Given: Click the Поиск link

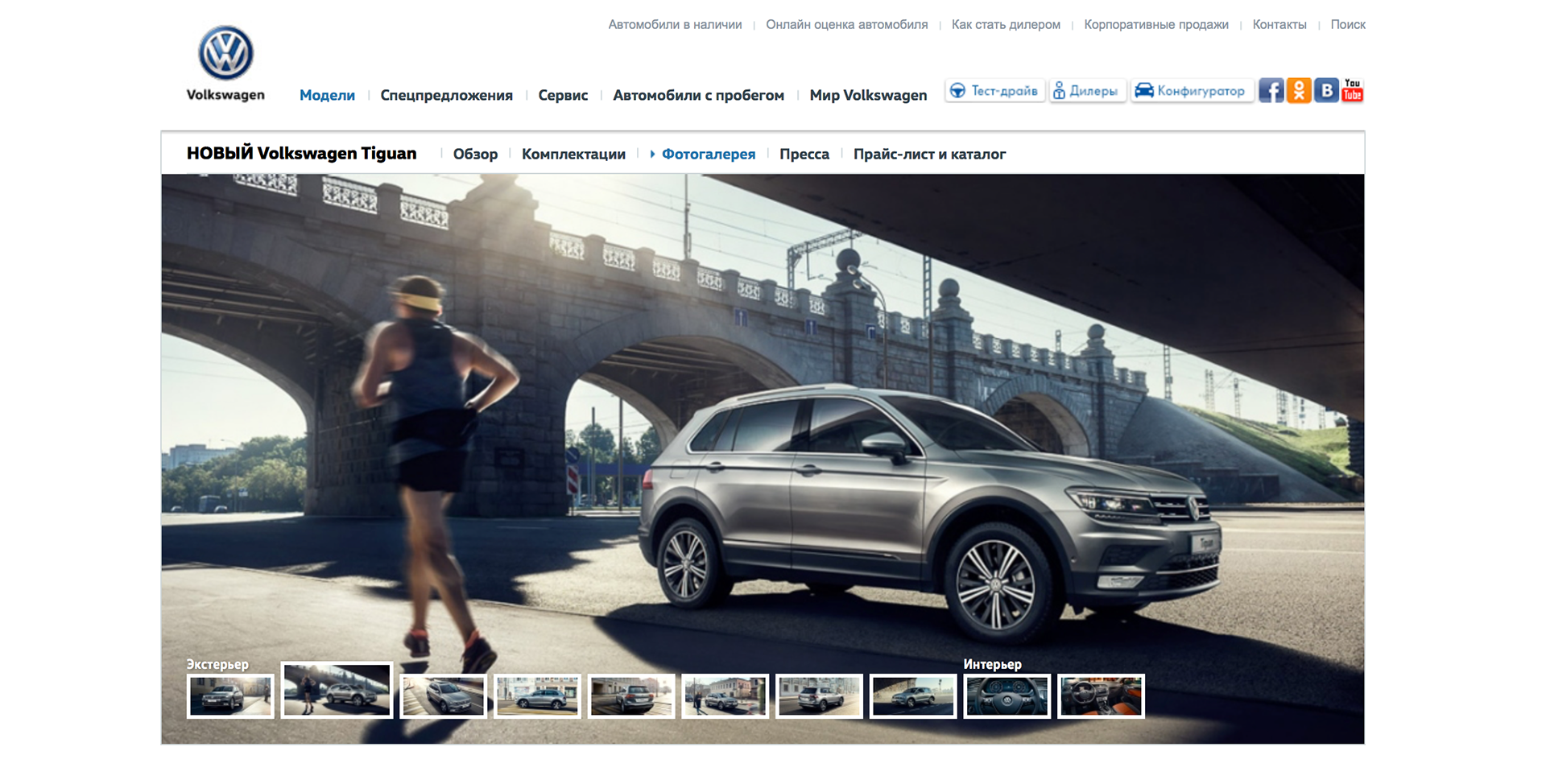Looking at the screenshot, I should tap(1348, 25).
